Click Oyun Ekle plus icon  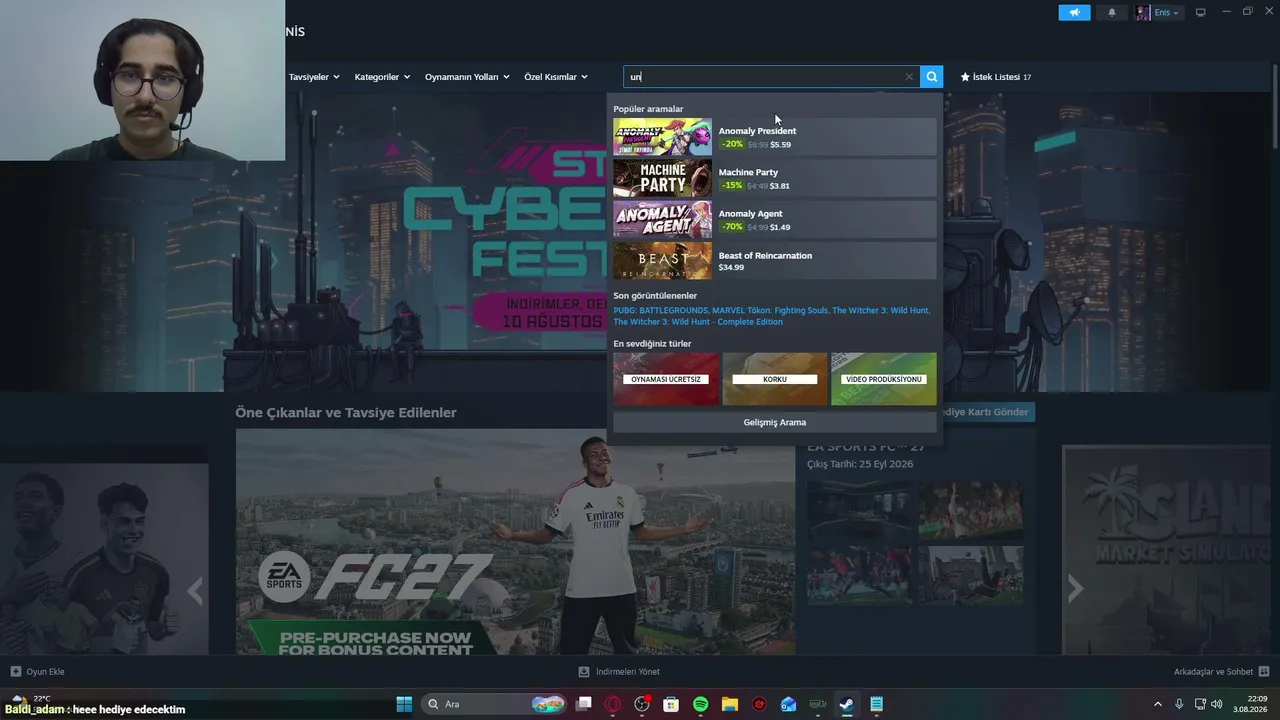click(x=15, y=672)
